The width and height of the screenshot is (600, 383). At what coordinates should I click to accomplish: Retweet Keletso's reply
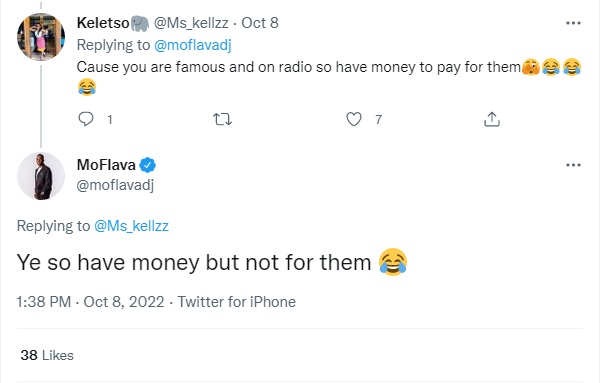[222, 119]
